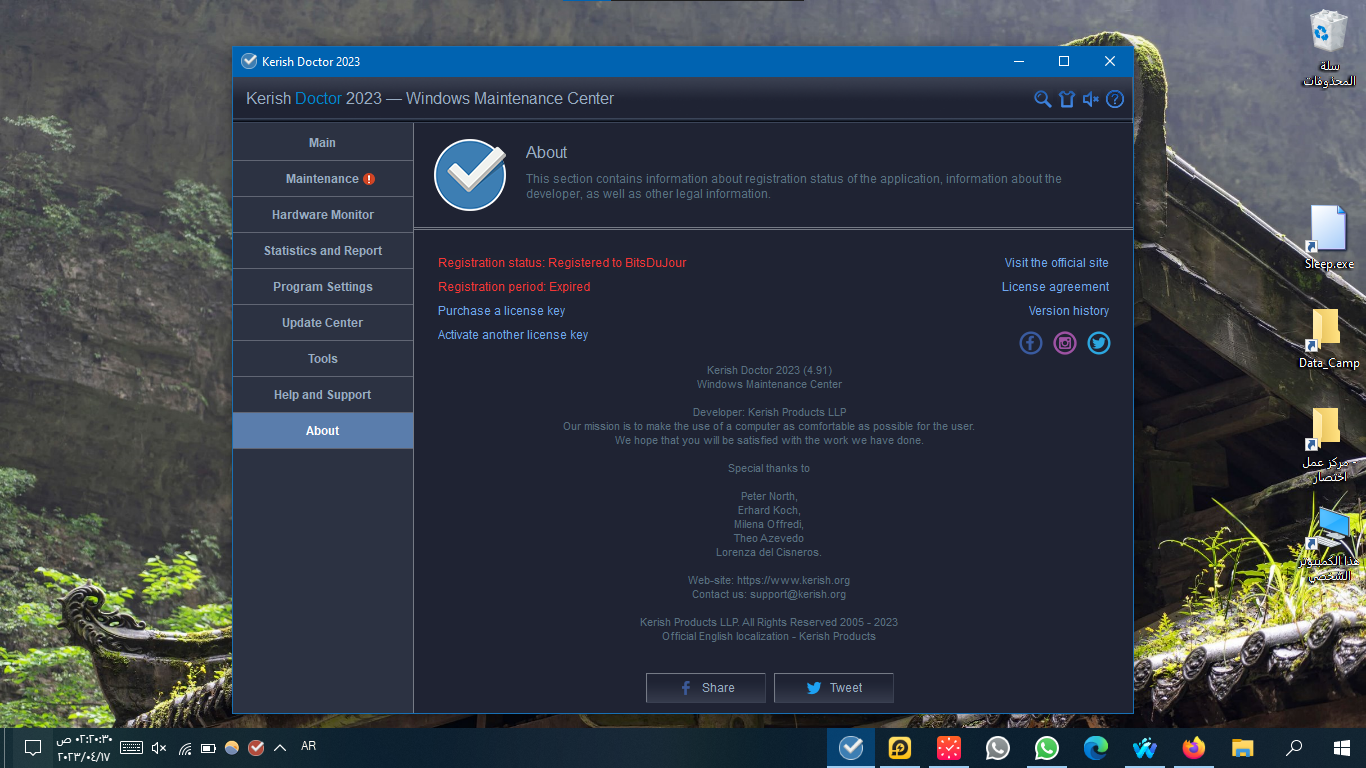The height and width of the screenshot is (768, 1366).
Task: Open the Windows Start menu
Action: pos(1342,748)
